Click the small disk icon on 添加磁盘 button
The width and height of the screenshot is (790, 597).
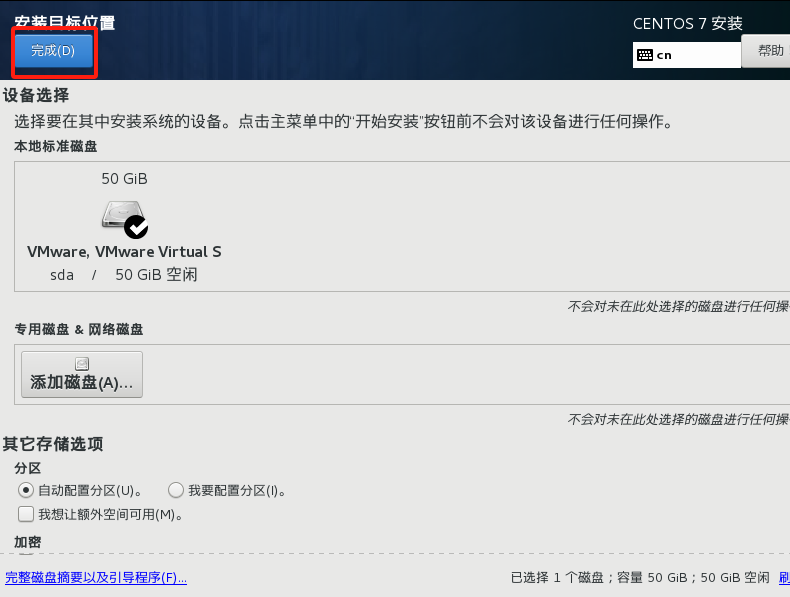pos(82,363)
